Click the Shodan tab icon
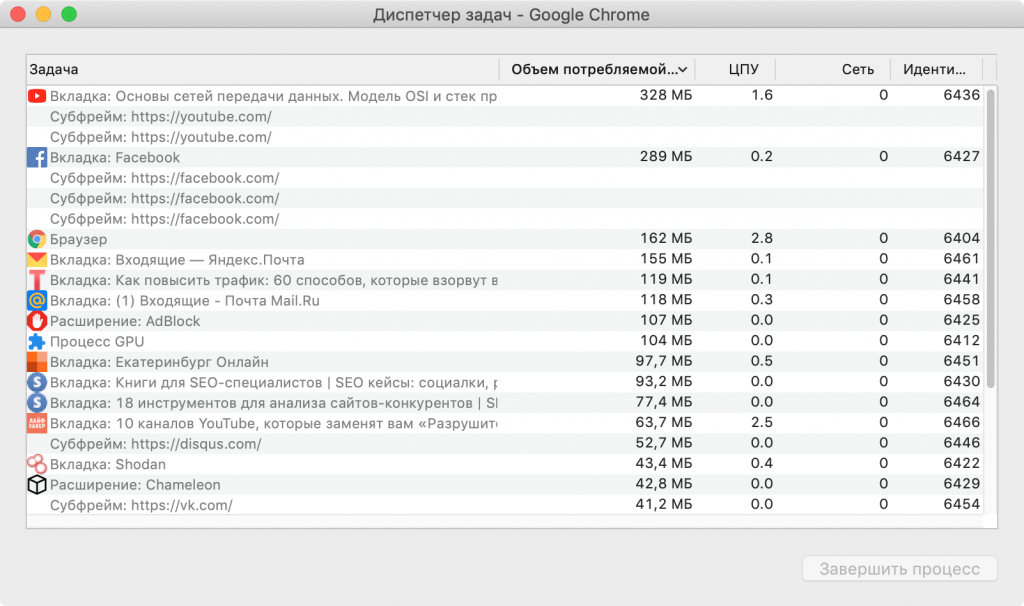Viewport: 1024px width, 606px height. click(x=37, y=464)
